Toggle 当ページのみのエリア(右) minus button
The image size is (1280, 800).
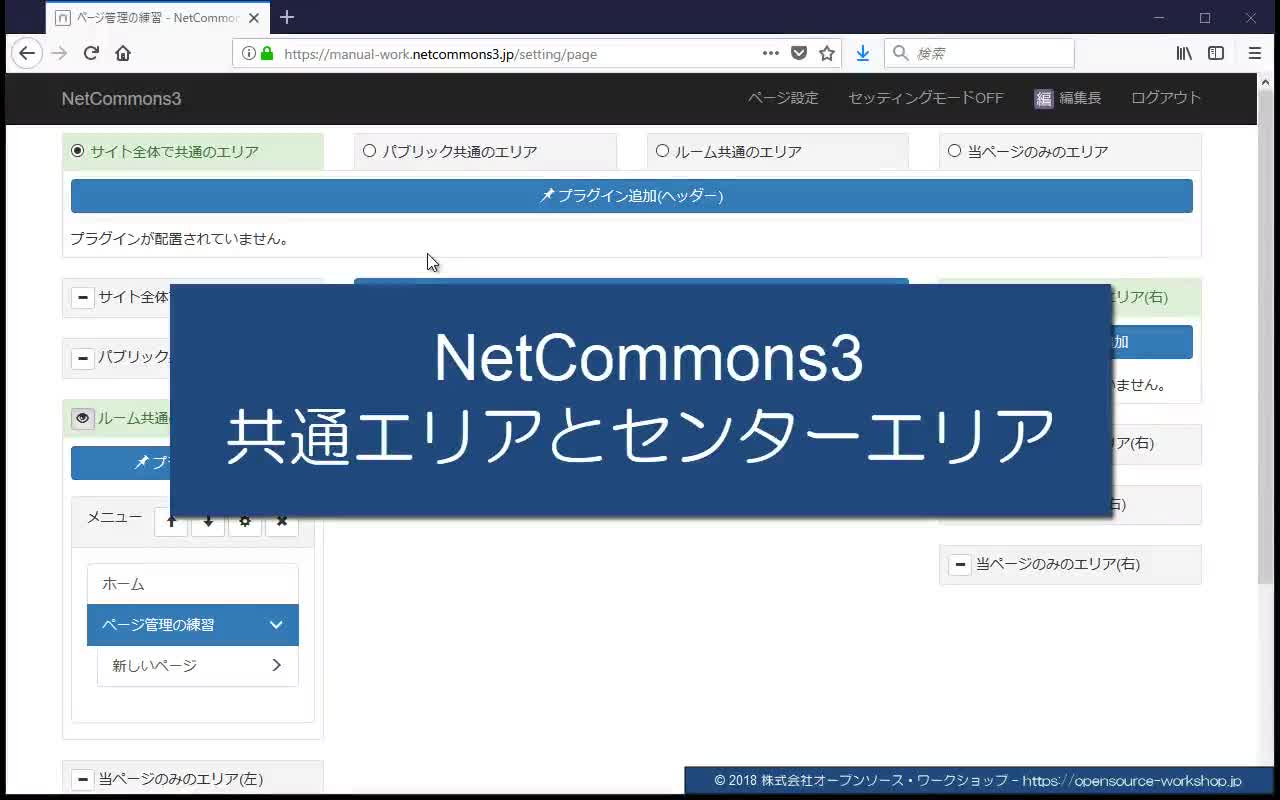[x=960, y=564]
